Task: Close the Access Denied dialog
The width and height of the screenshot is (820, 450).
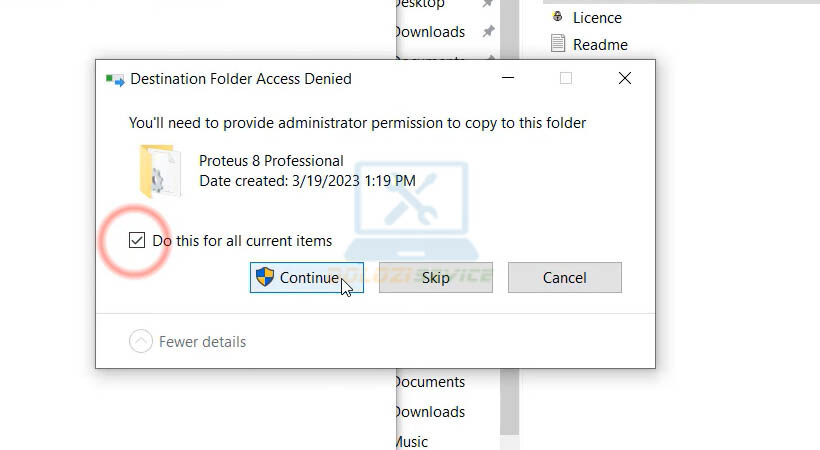Action: [625, 78]
